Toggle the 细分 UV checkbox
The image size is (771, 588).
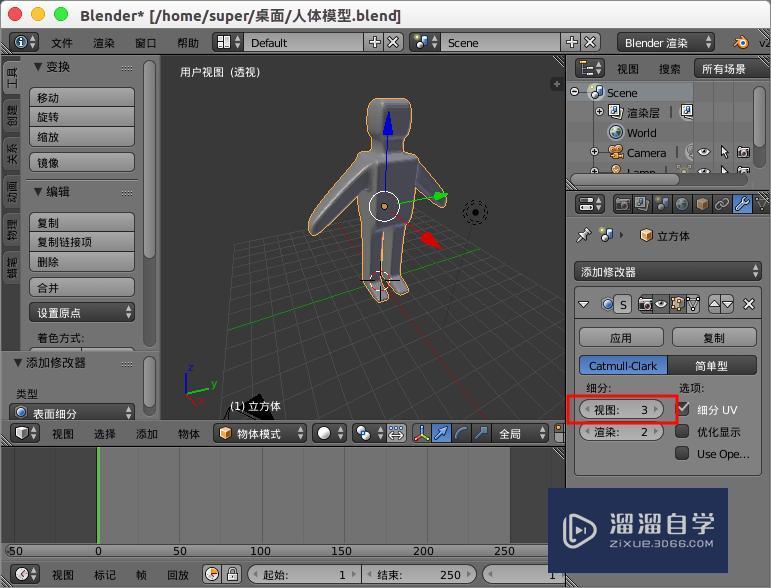point(683,409)
